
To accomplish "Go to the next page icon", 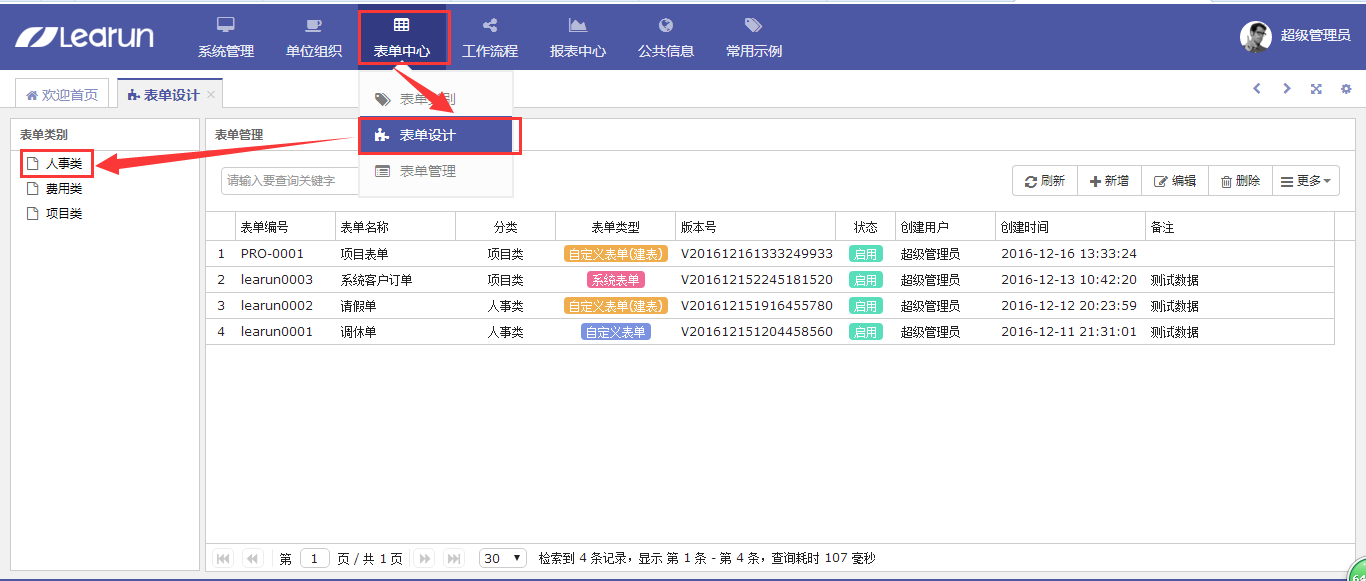I will pos(424,558).
